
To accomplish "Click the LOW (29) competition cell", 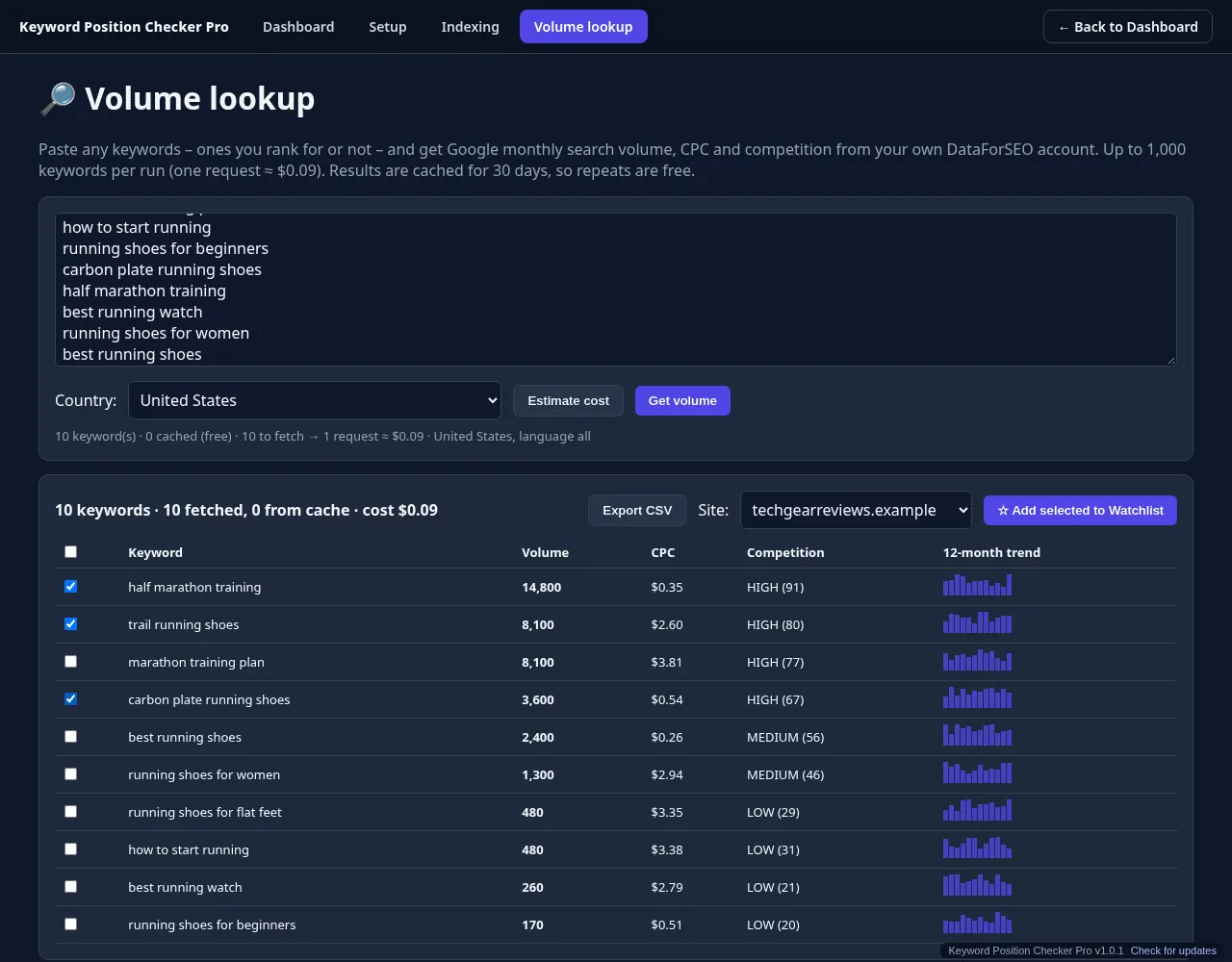I will click(x=773, y=812).
